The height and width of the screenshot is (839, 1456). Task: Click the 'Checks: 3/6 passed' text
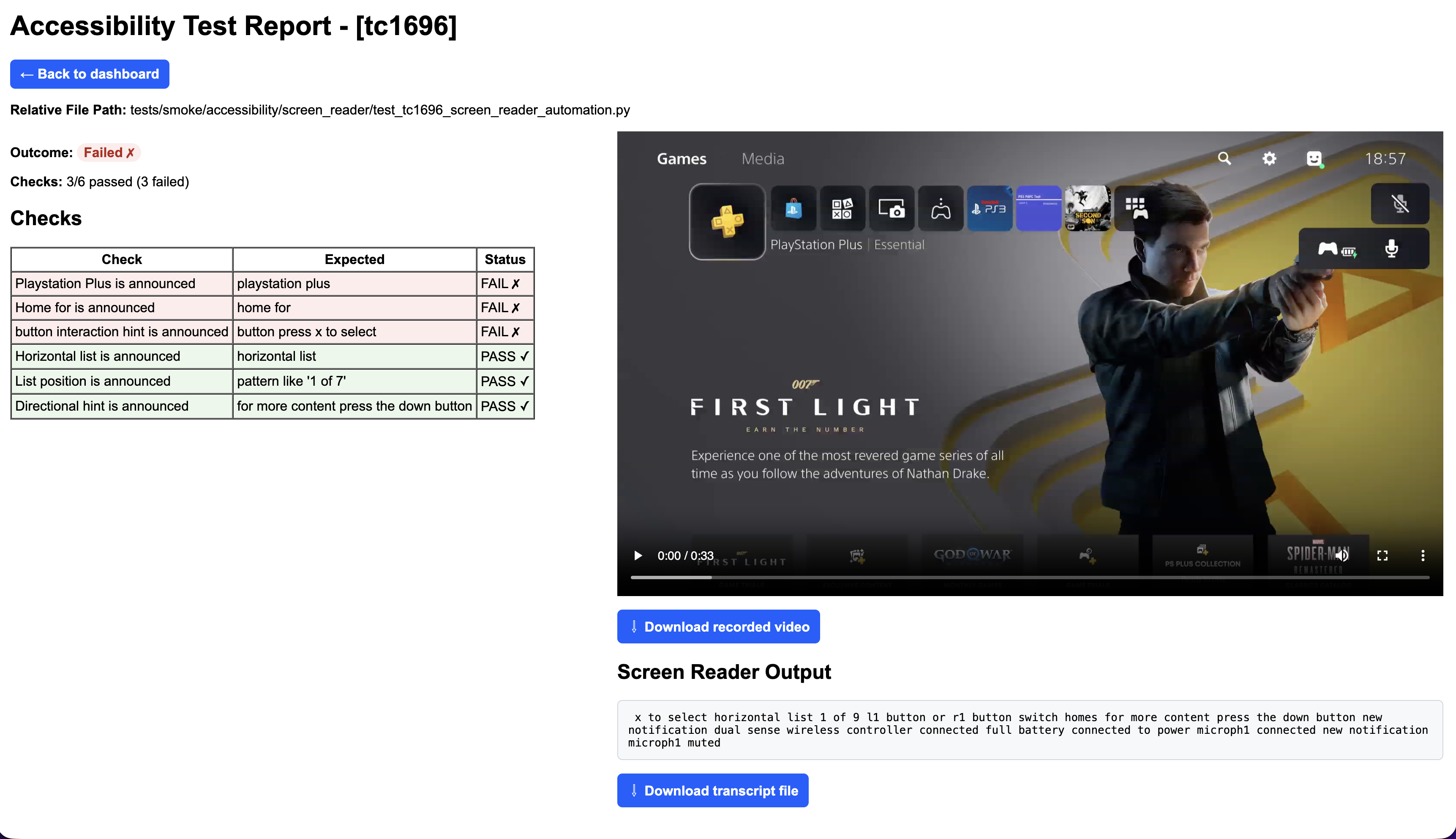pos(100,182)
